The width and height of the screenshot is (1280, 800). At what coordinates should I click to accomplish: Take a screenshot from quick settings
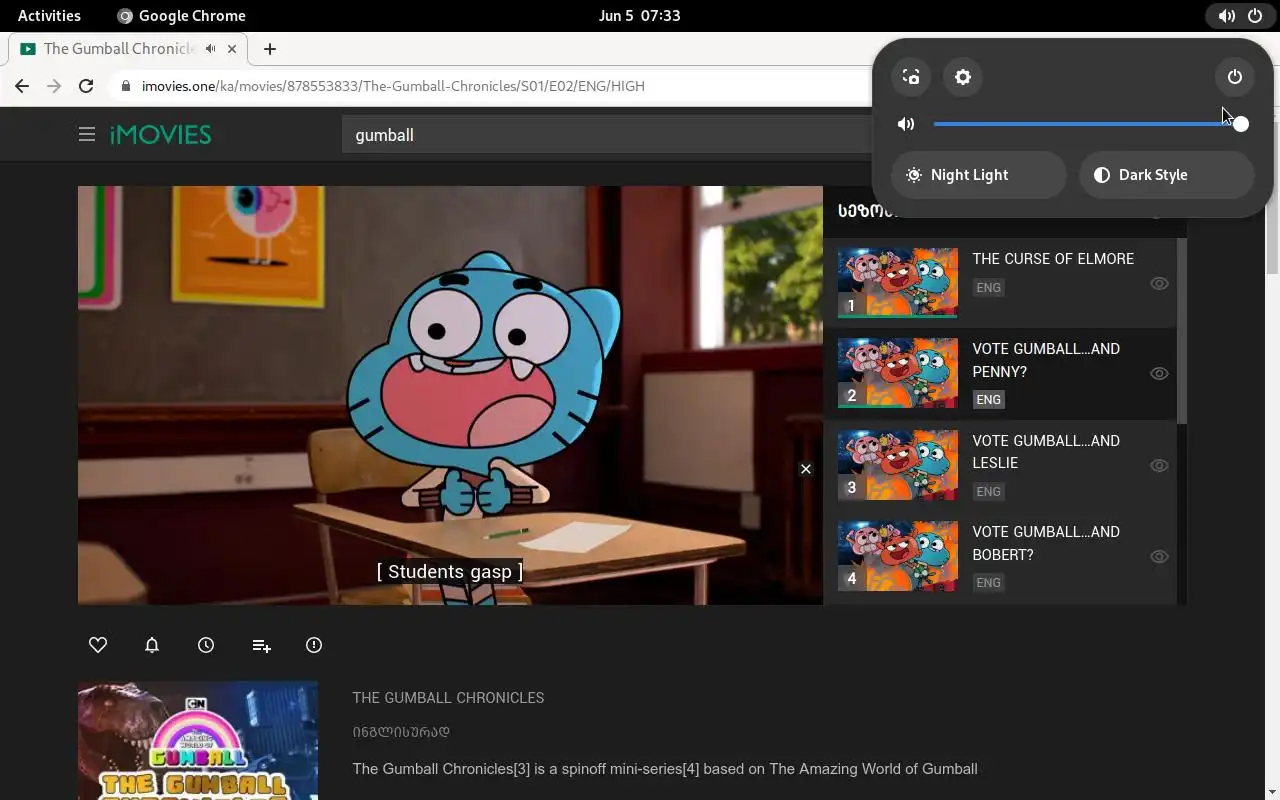911,77
